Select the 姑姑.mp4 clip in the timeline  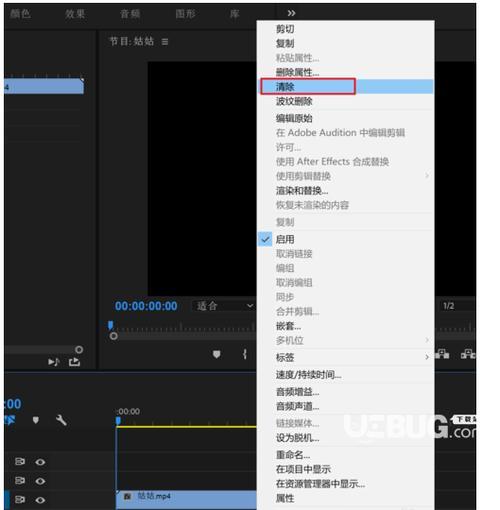click(x=187, y=499)
